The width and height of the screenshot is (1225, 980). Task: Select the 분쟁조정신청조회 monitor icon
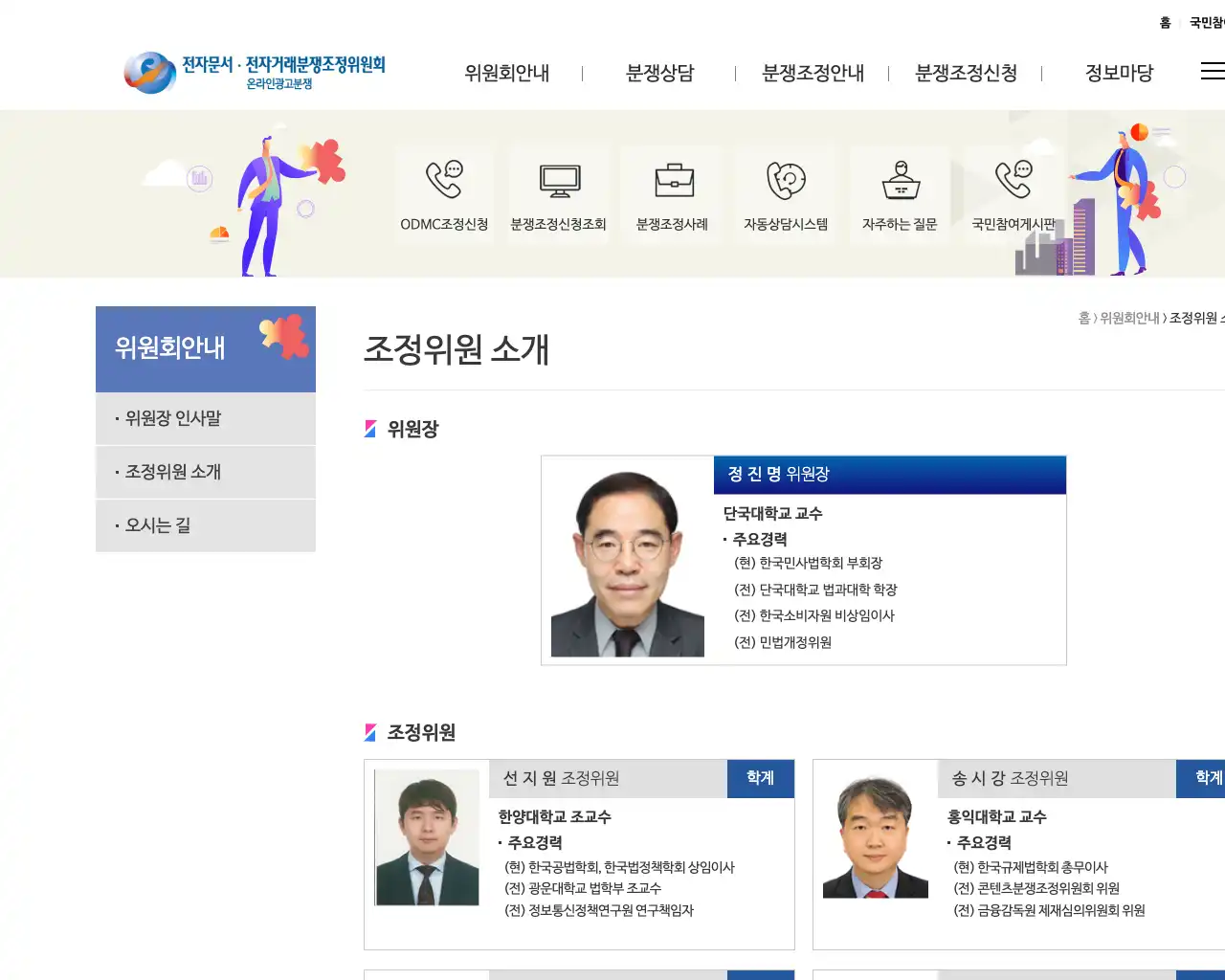[x=558, y=182]
